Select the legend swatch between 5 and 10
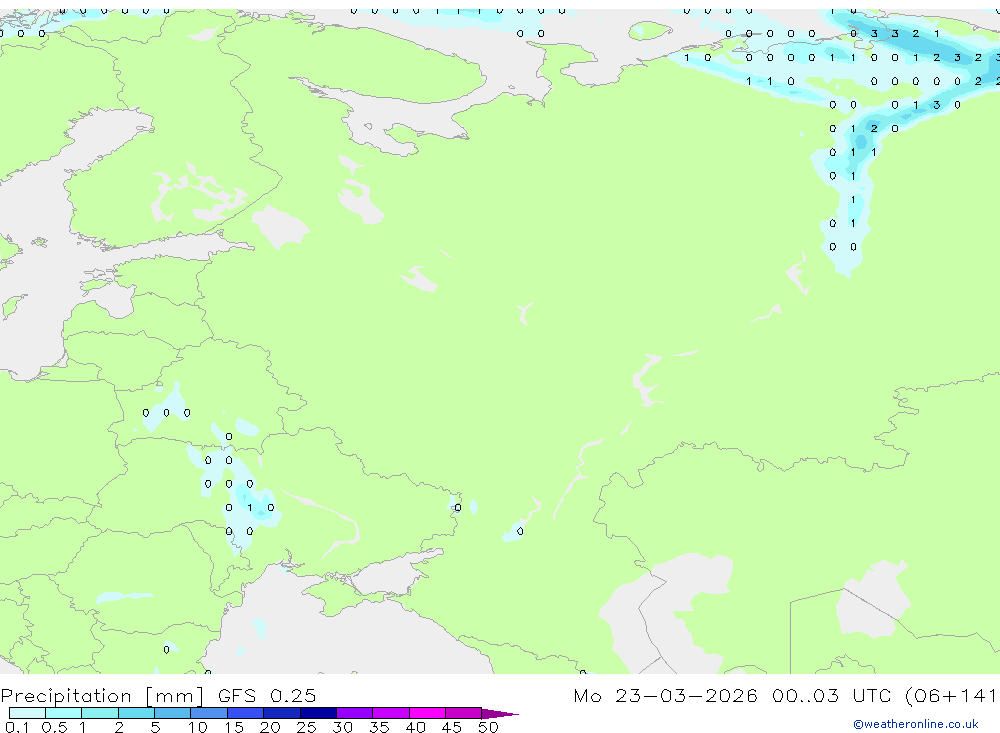The height and width of the screenshot is (733, 1000). (173, 713)
